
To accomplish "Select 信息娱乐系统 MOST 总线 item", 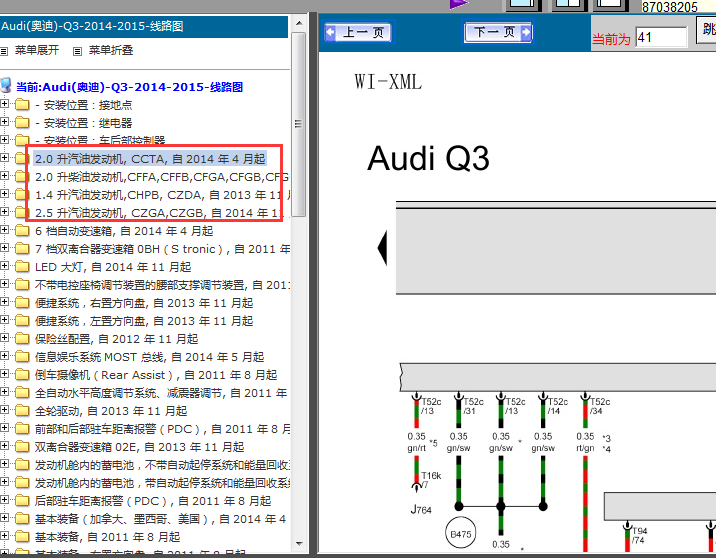I will tap(150, 357).
